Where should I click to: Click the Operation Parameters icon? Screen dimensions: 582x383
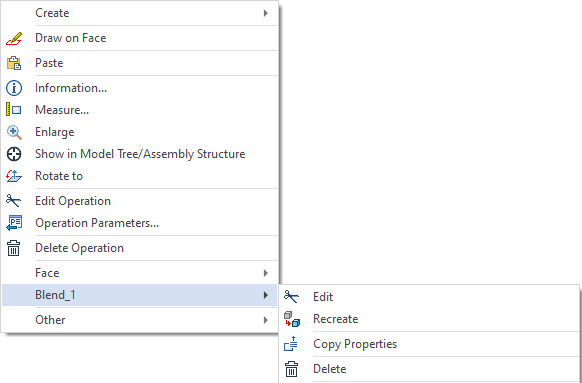14,223
